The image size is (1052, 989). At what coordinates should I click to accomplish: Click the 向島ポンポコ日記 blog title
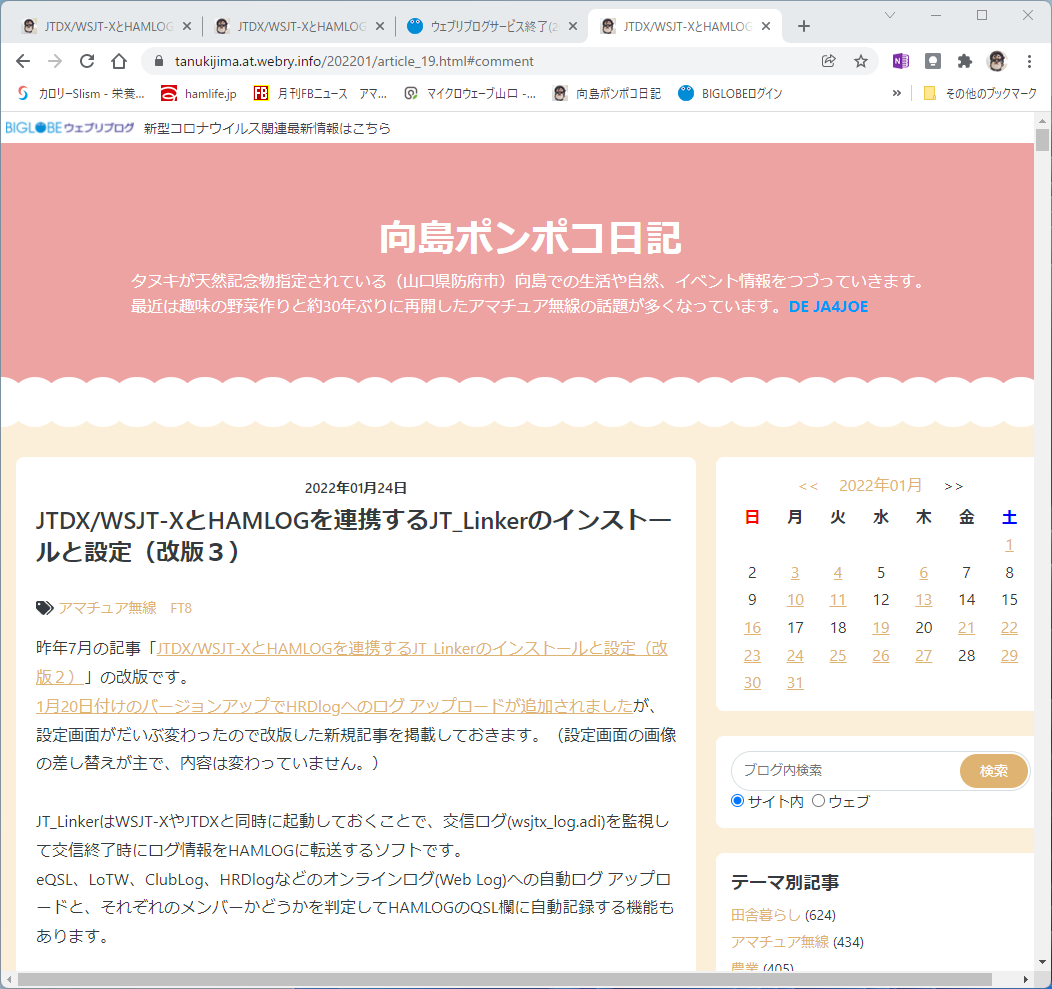530,238
